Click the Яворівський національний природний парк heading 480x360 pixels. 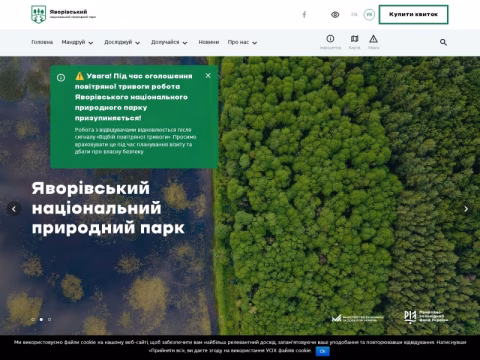coord(108,208)
